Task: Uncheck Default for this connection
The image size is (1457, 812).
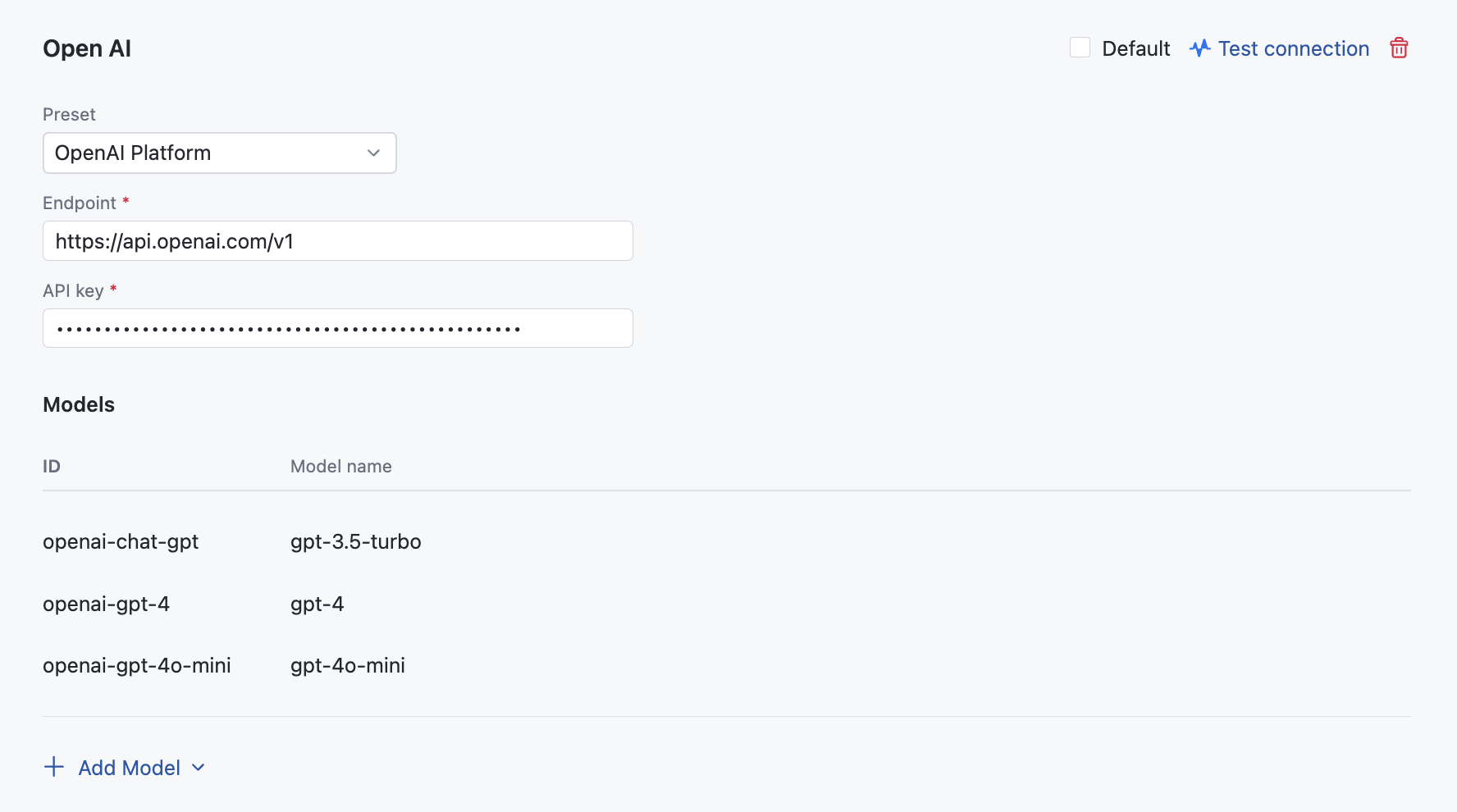Action: click(x=1080, y=47)
